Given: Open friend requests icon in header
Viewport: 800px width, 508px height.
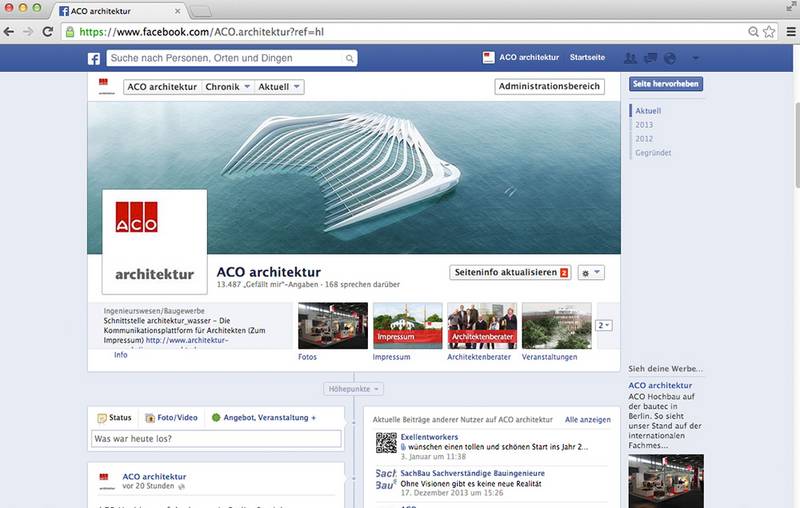Looking at the screenshot, I should point(631,58).
